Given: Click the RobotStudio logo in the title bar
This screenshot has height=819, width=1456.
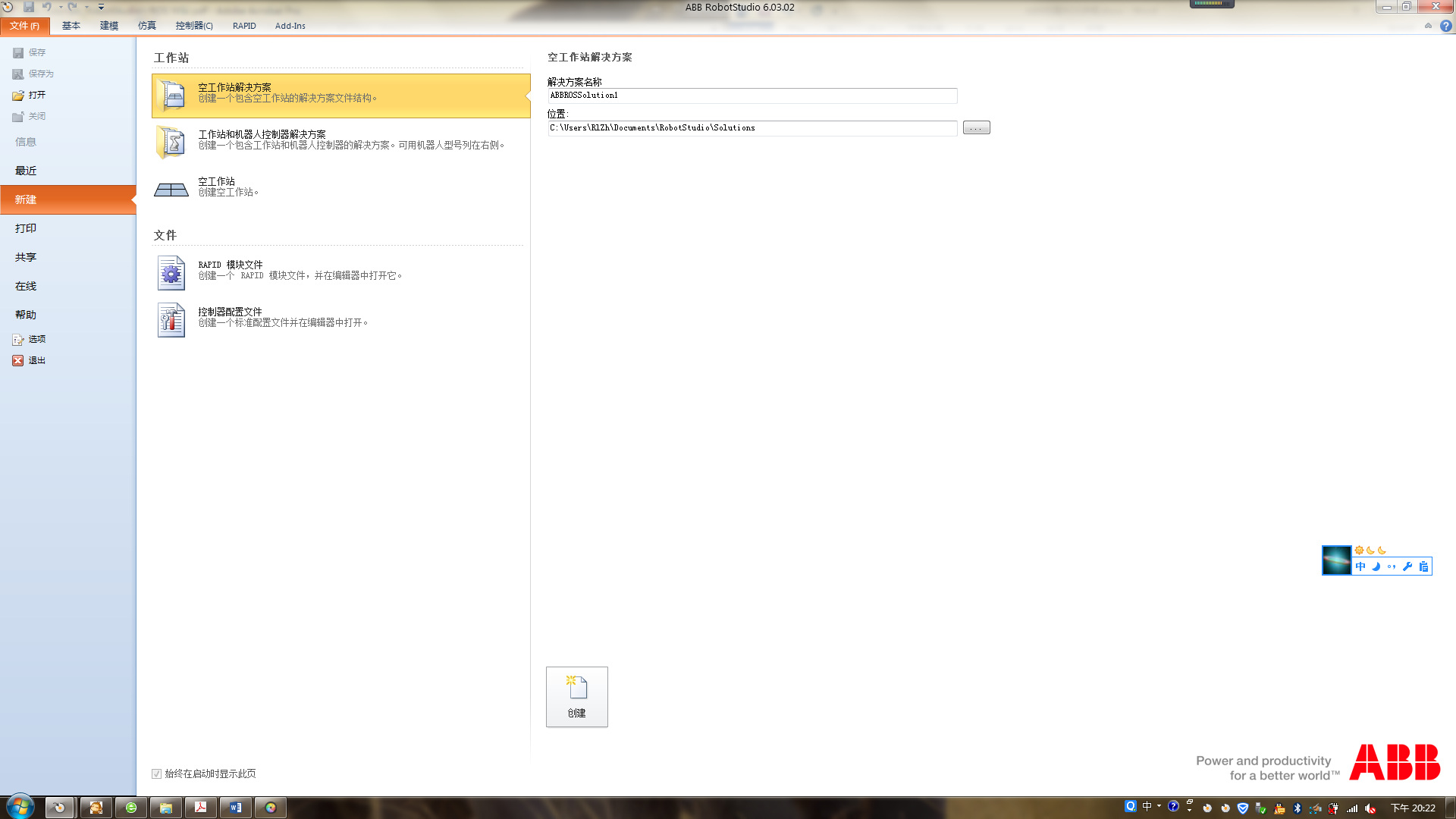Looking at the screenshot, I should coord(8,7).
